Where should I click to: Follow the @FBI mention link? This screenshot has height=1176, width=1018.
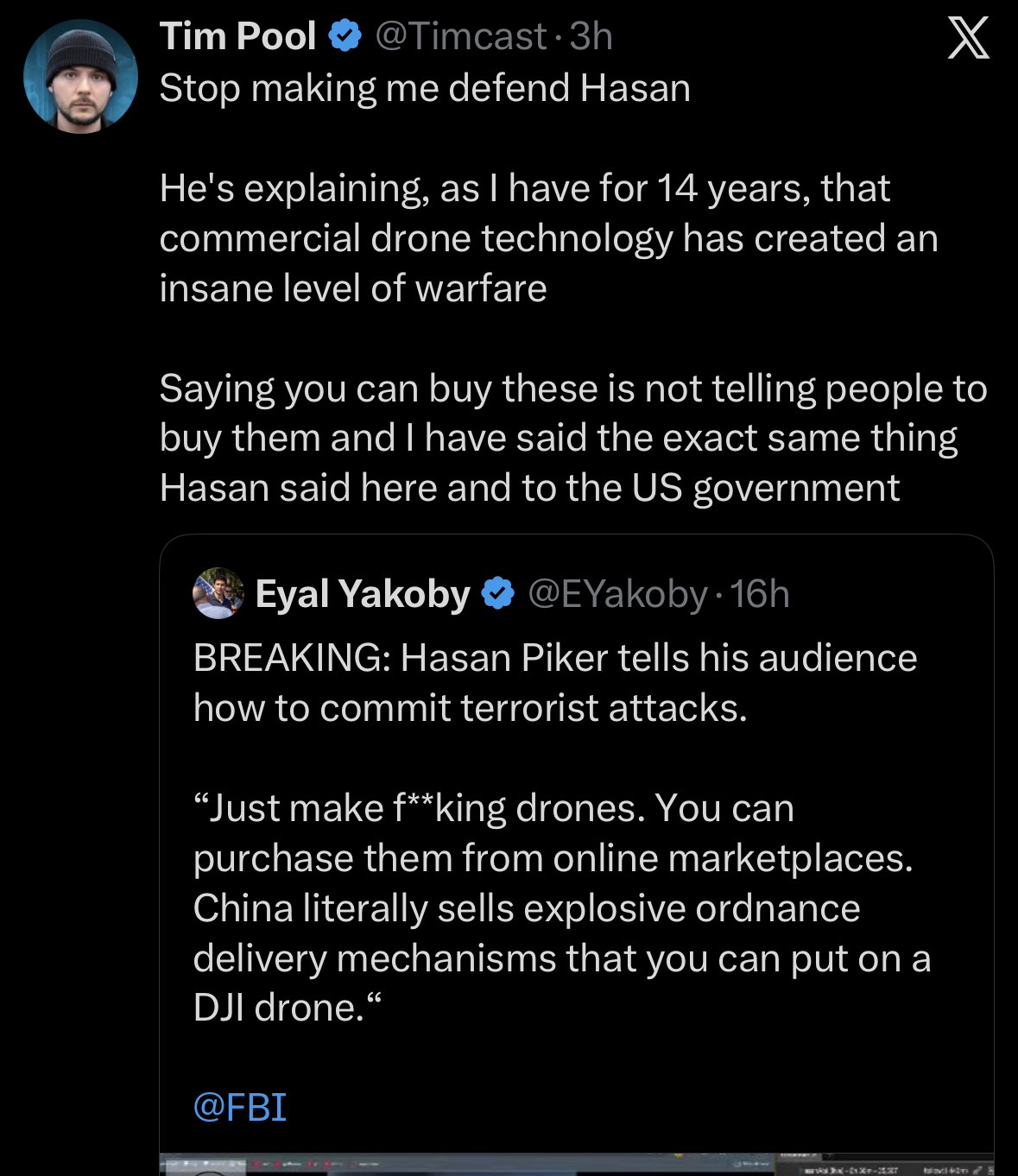239,1106
